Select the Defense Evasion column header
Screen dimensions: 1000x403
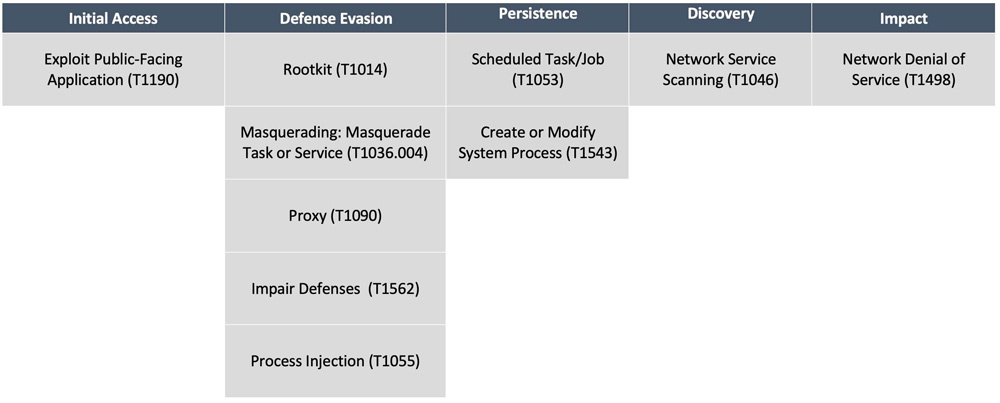335,18
